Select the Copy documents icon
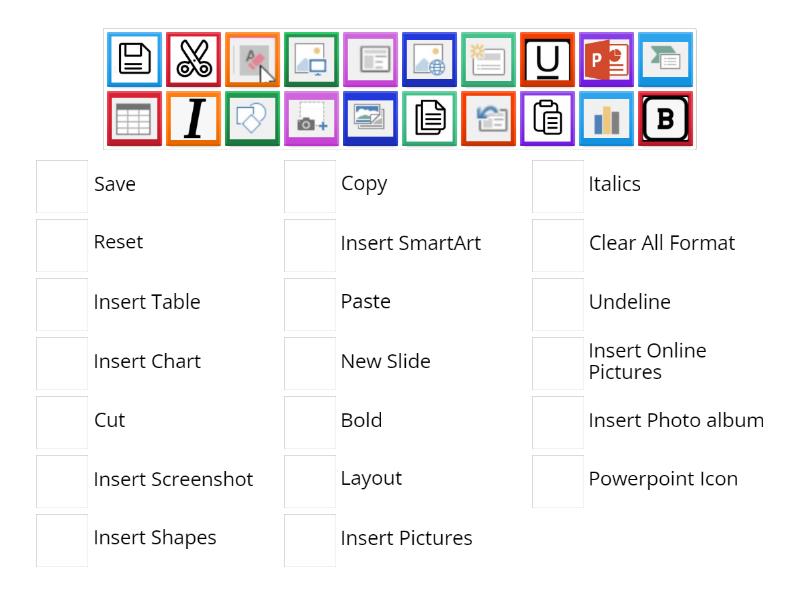The width and height of the screenshot is (800, 600). 429,117
